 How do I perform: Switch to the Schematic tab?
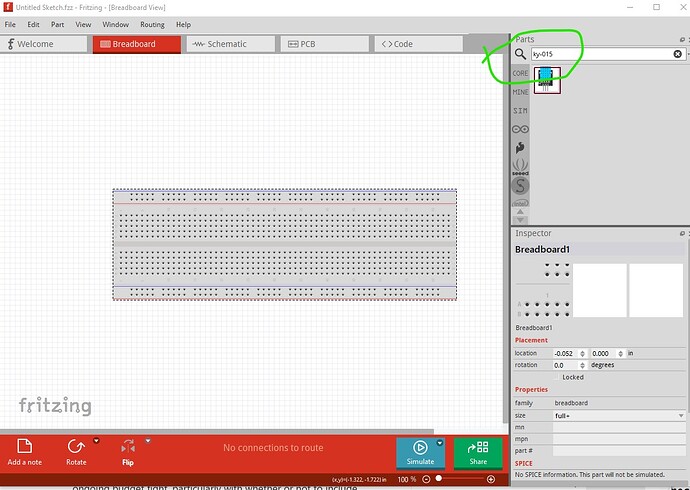pyautogui.click(x=227, y=44)
